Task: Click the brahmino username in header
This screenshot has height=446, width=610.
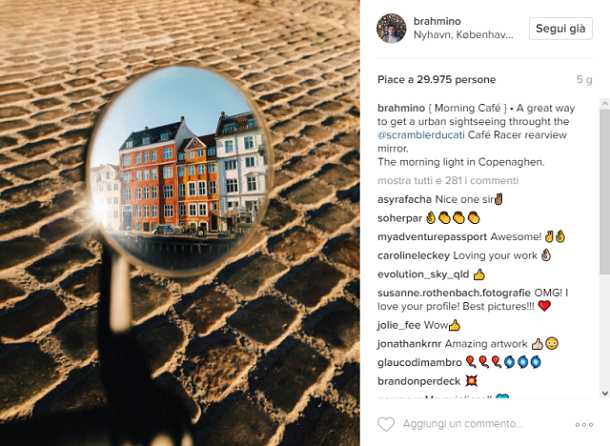Action: click(x=437, y=21)
